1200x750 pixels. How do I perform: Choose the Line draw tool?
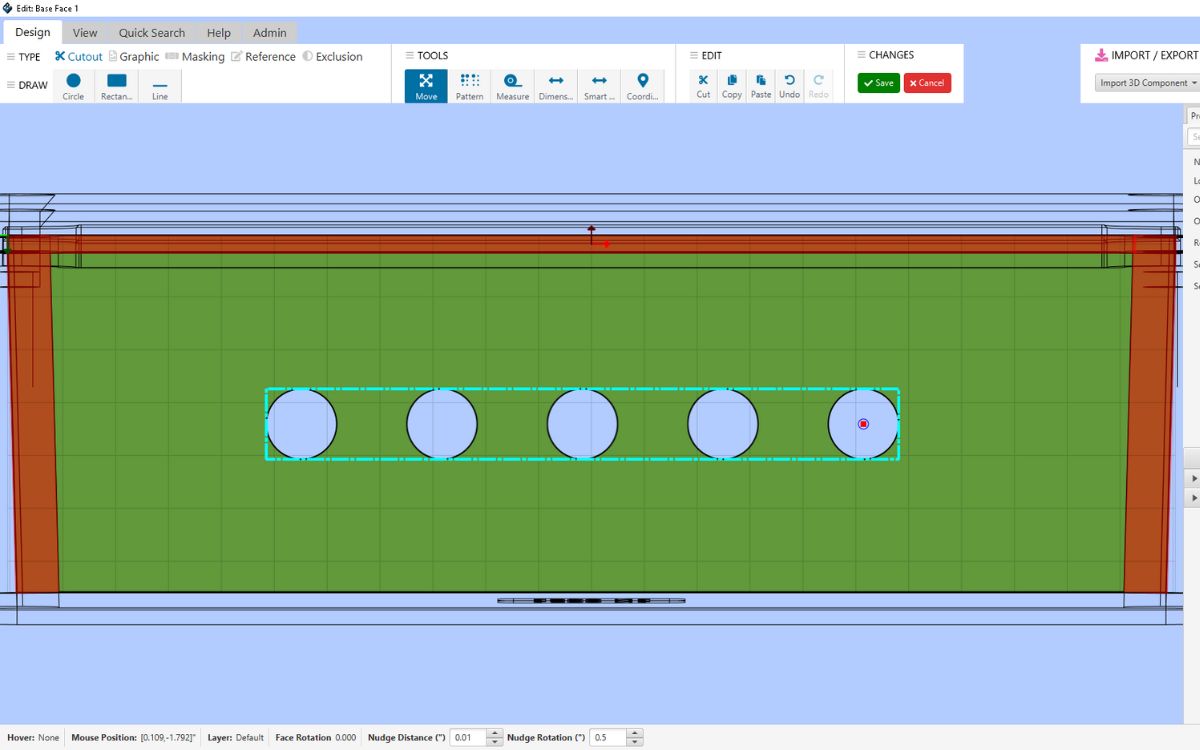160,86
